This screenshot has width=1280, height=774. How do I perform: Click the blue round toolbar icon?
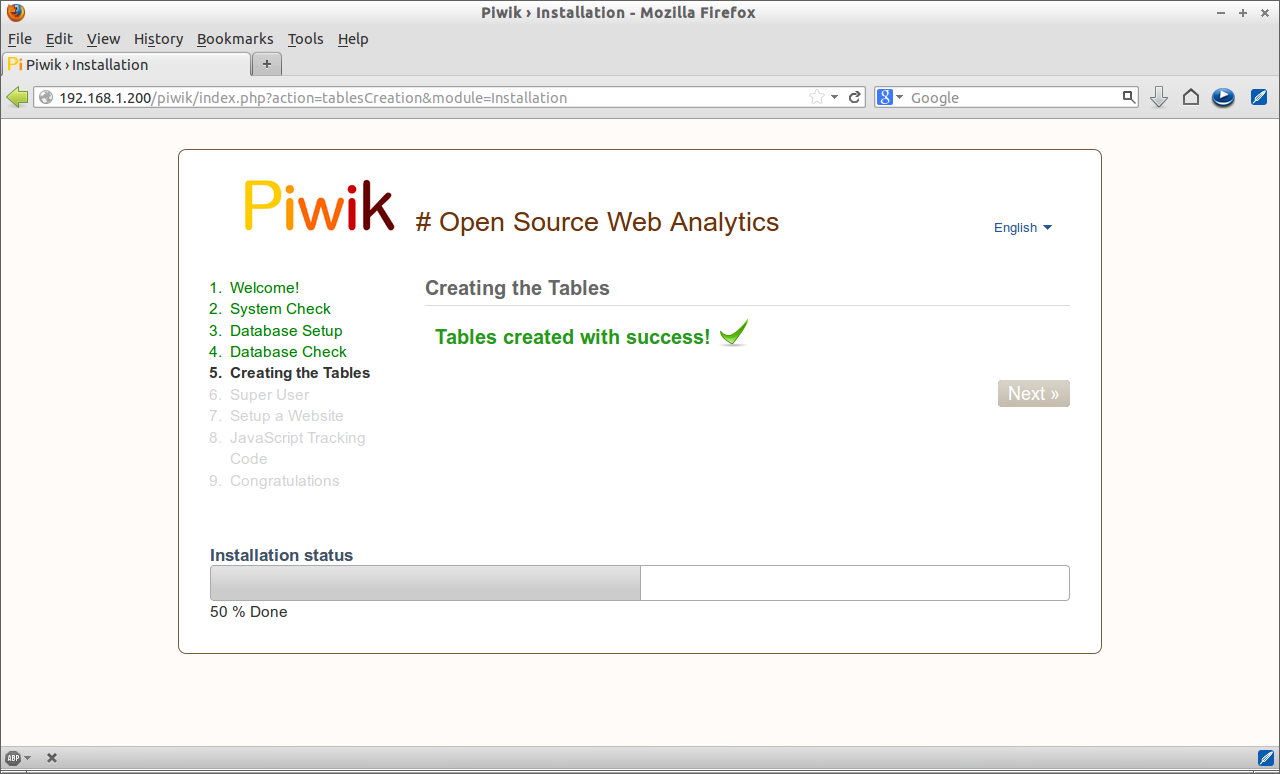tap(1223, 97)
